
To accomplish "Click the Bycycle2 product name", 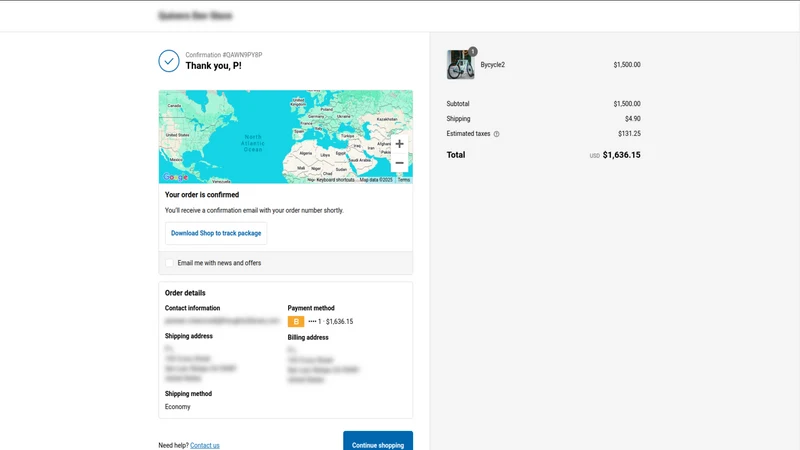I will pyautogui.click(x=492, y=65).
